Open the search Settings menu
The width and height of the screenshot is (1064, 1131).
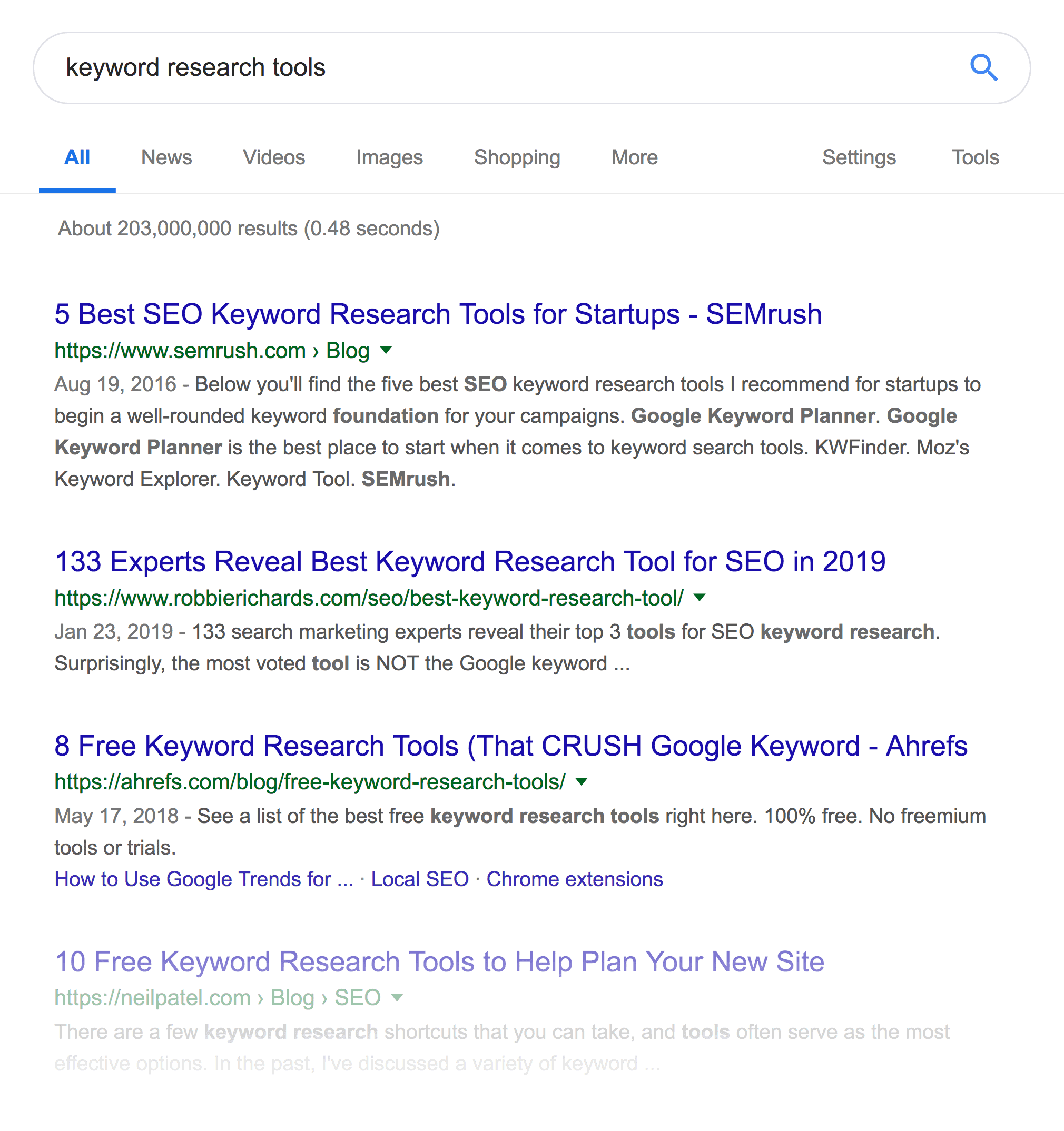click(859, 157)
